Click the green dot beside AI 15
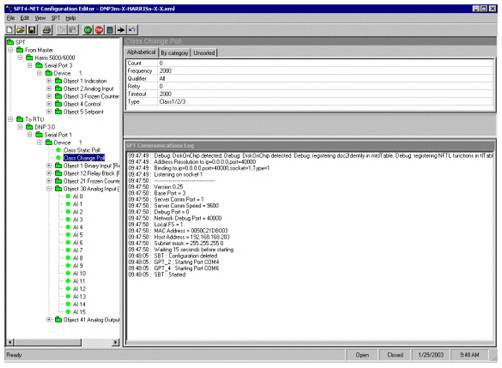This screenshot has height=368, width=502. [x=68, y=312]
